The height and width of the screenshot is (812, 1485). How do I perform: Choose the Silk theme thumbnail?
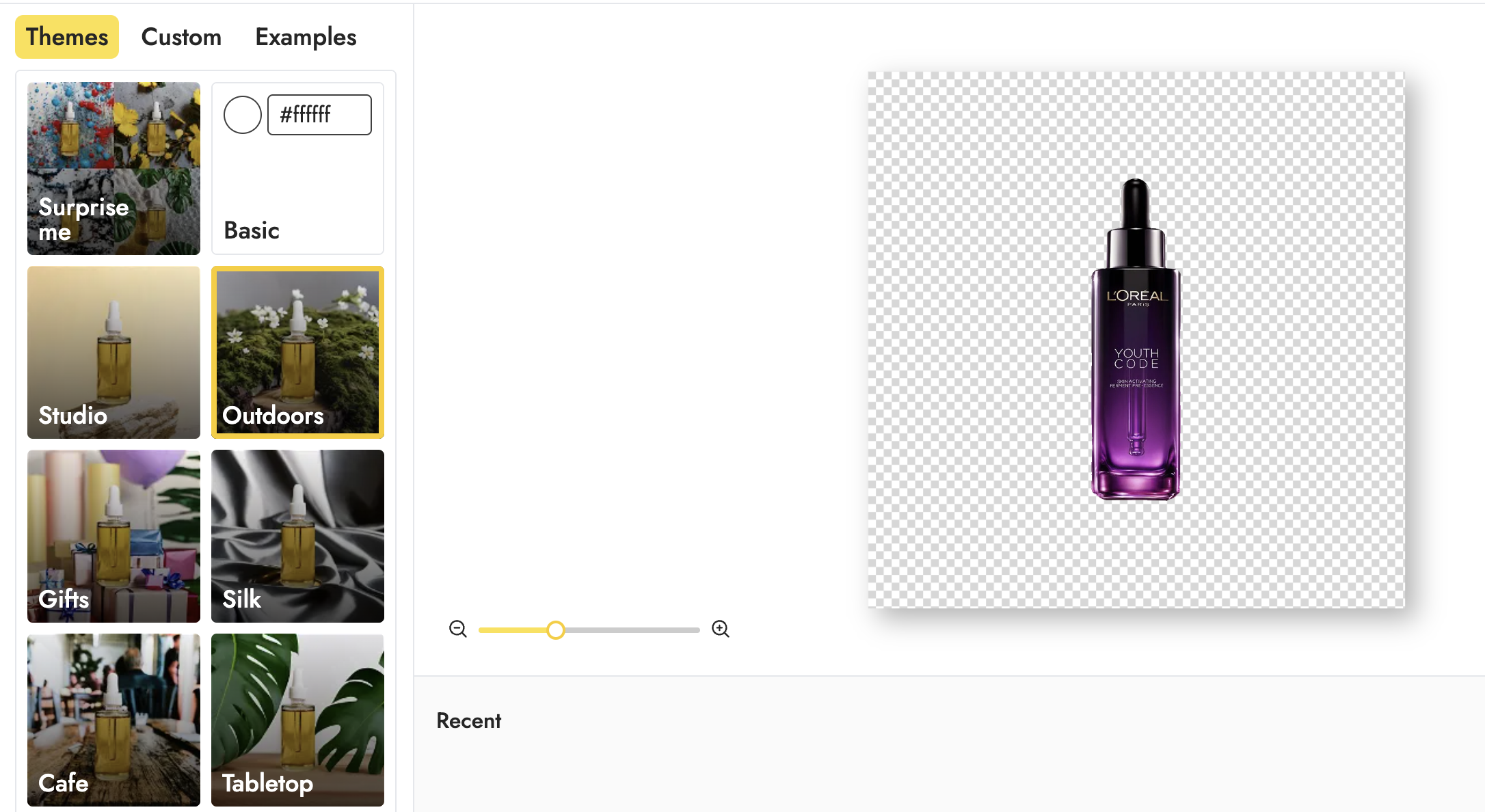[297, 536]
